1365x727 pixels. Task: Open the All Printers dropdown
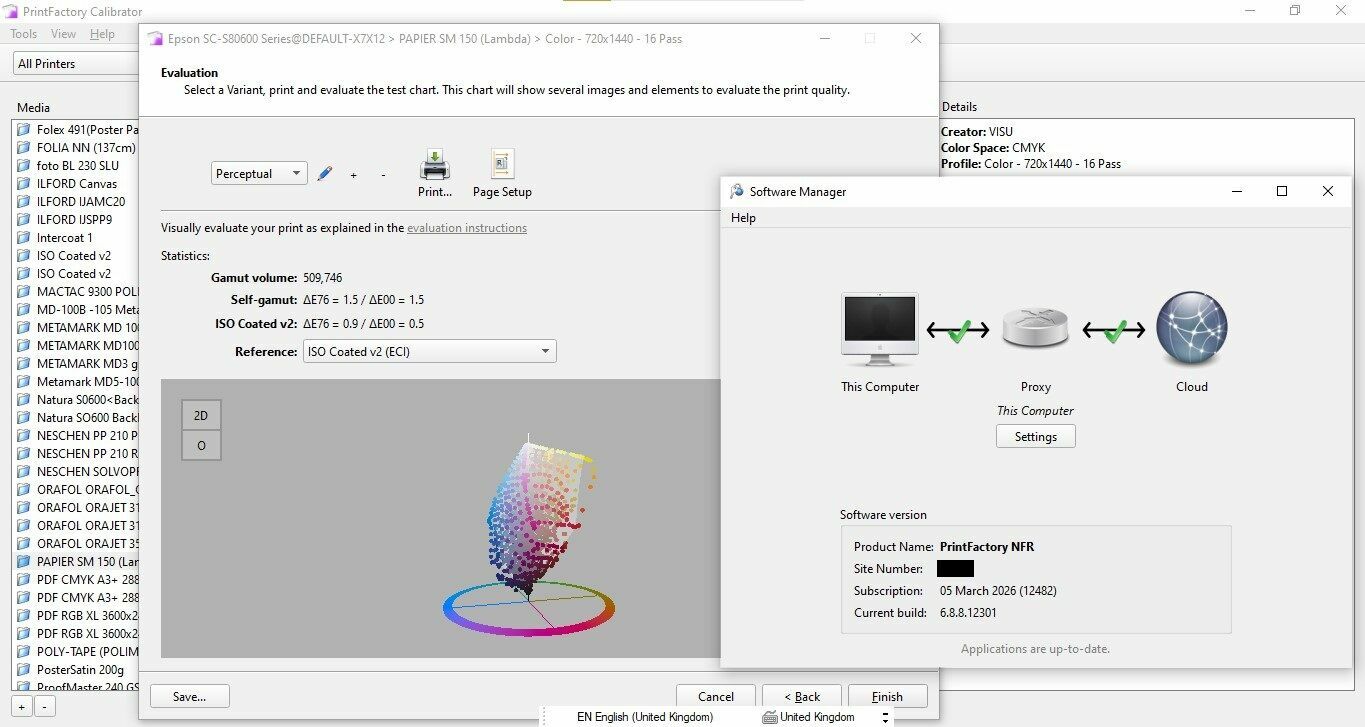[x=75, y=64]
